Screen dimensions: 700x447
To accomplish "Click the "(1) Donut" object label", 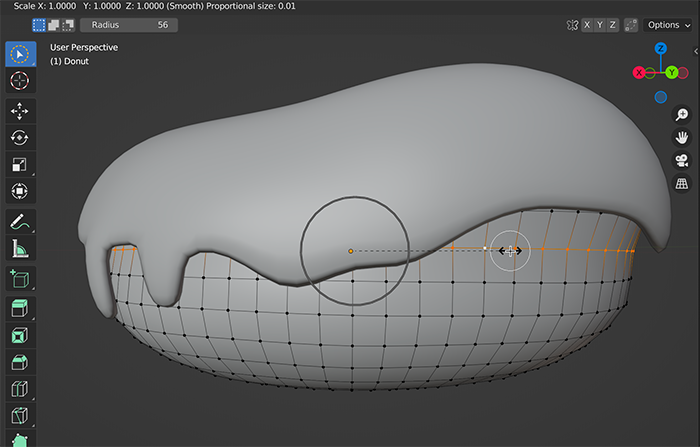I will [69, 61].
